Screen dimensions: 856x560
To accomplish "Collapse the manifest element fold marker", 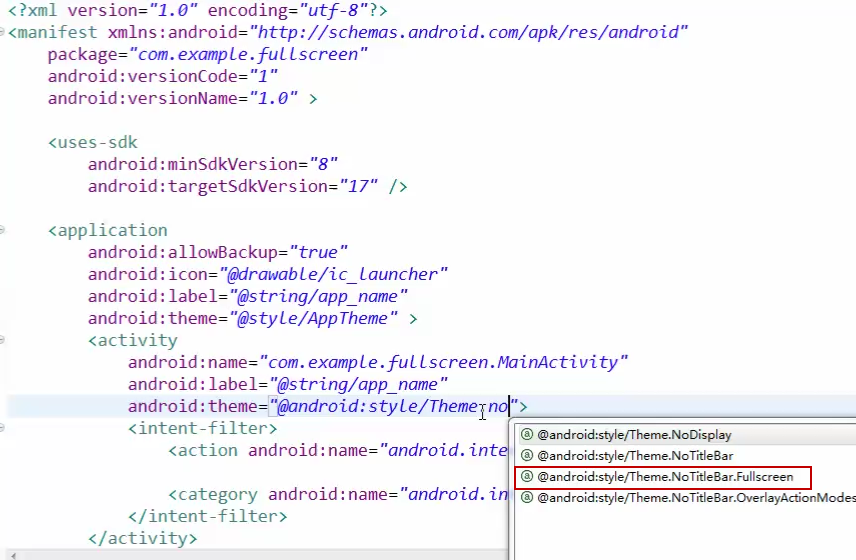I will point(2,32).
